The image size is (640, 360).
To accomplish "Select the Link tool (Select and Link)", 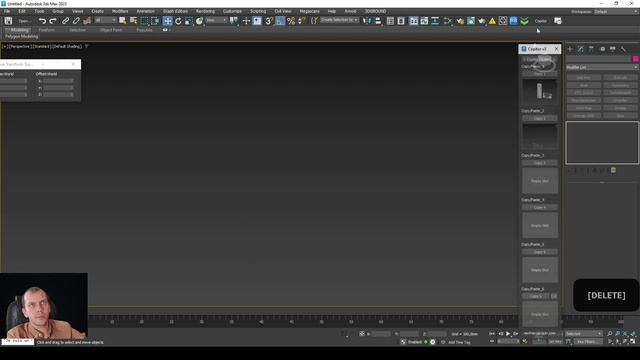I will click(65, 21).
